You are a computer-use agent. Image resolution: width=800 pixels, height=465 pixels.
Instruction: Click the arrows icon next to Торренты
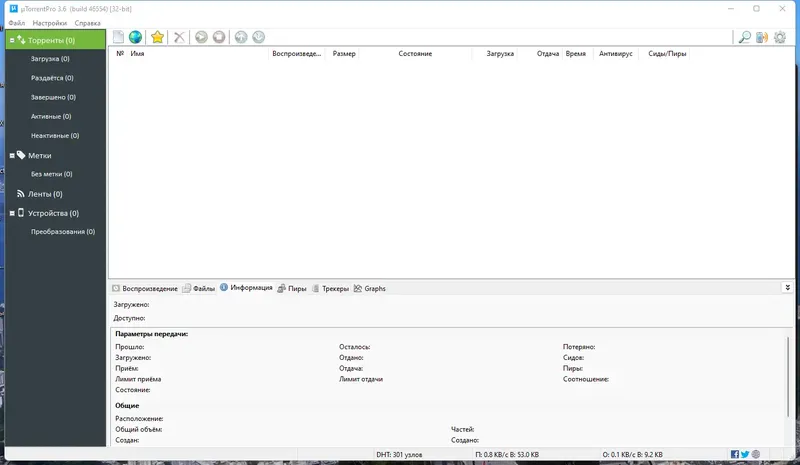pyautogui.click(x=21, y=39)
